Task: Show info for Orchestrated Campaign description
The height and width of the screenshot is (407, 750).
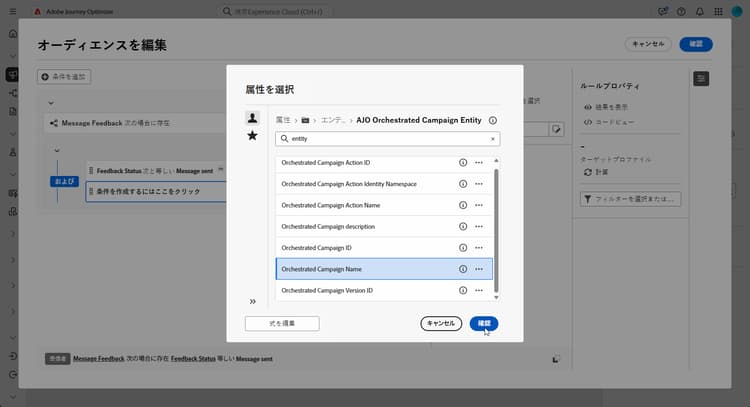Action: tap(463, 226)
